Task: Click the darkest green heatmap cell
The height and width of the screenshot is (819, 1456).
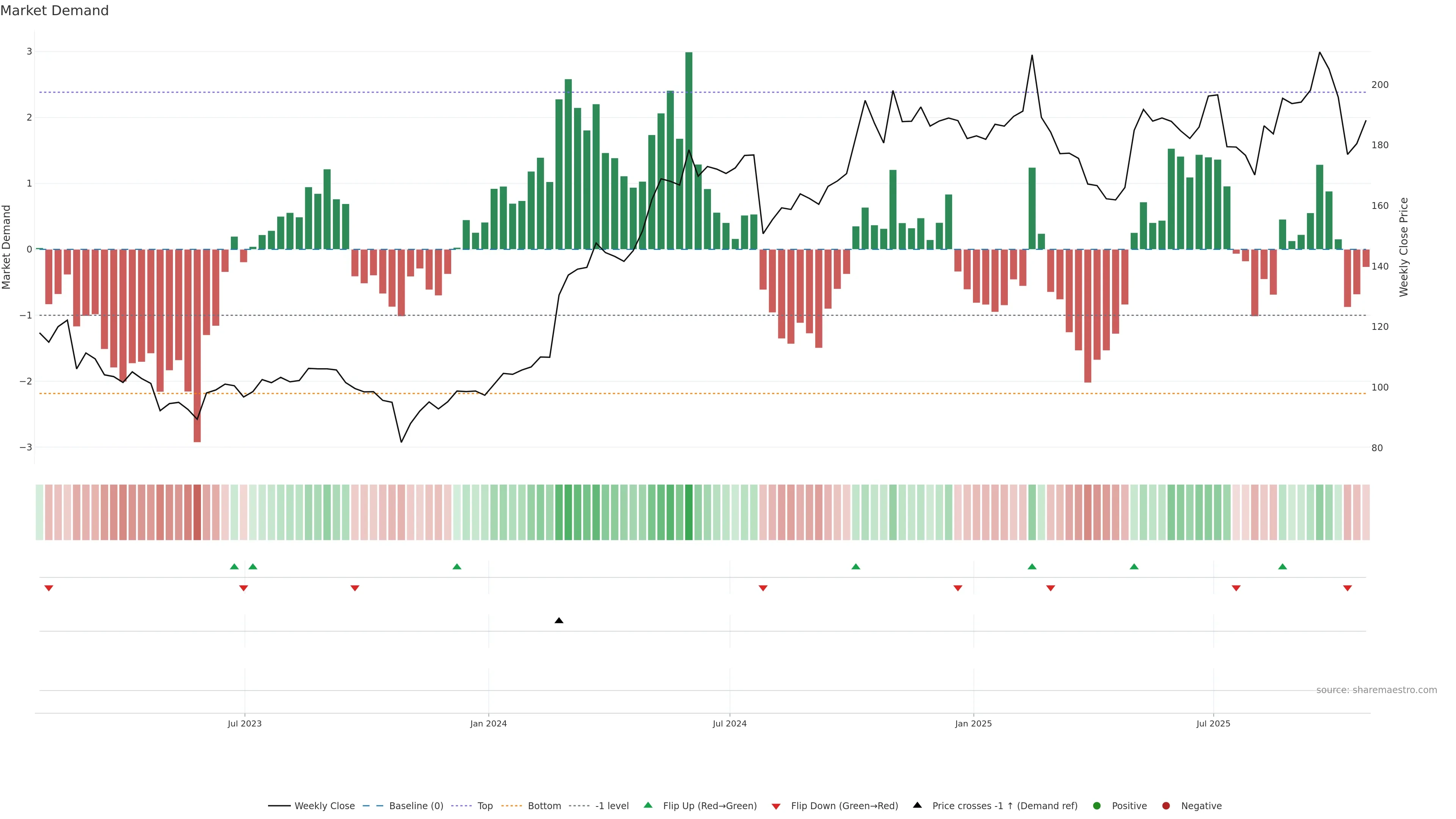Action: click(689, 512)
